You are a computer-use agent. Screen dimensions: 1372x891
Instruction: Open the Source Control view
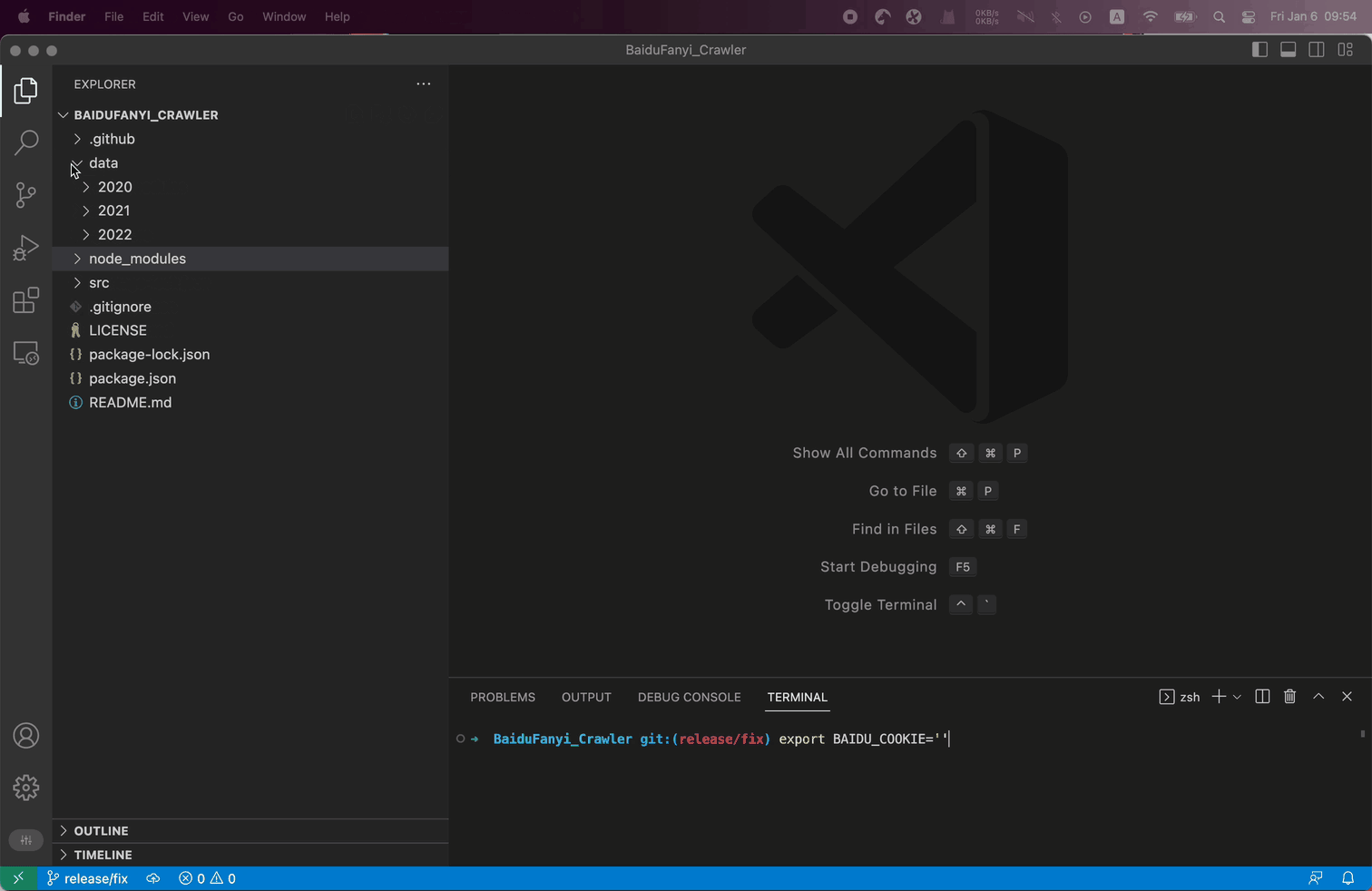(x=26, y=195)
